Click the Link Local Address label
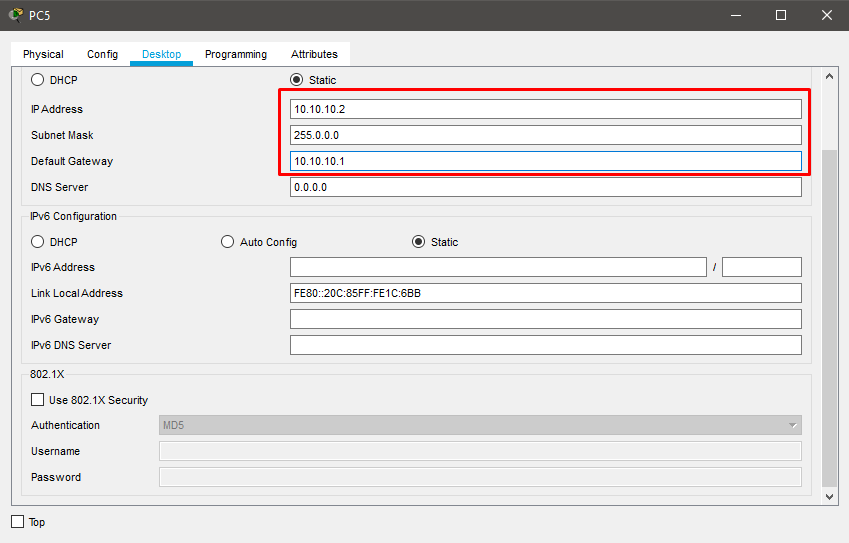 77,293
